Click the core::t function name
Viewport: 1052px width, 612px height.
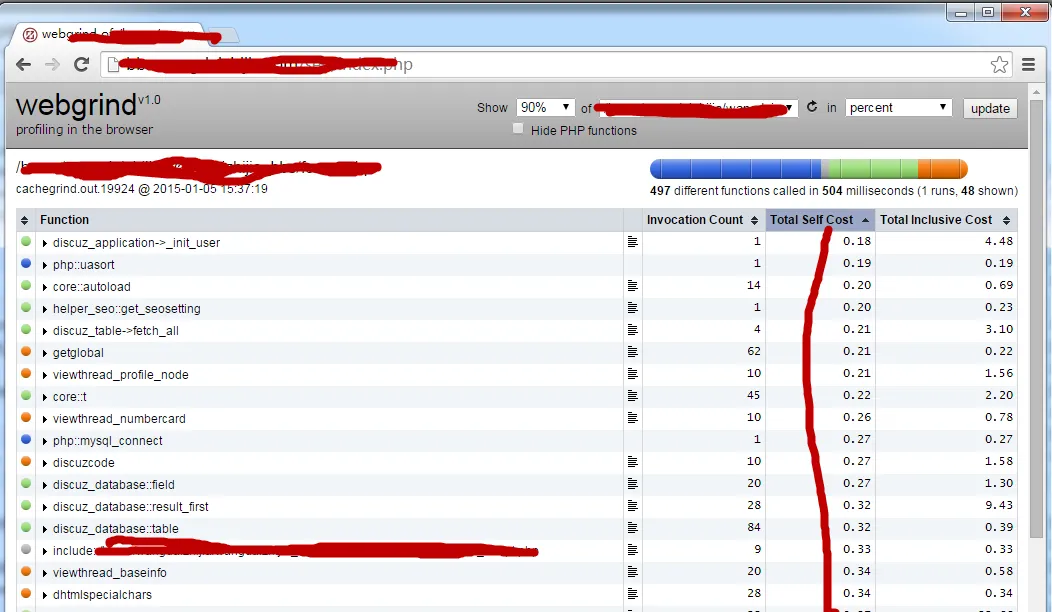[x=70, y=397]
